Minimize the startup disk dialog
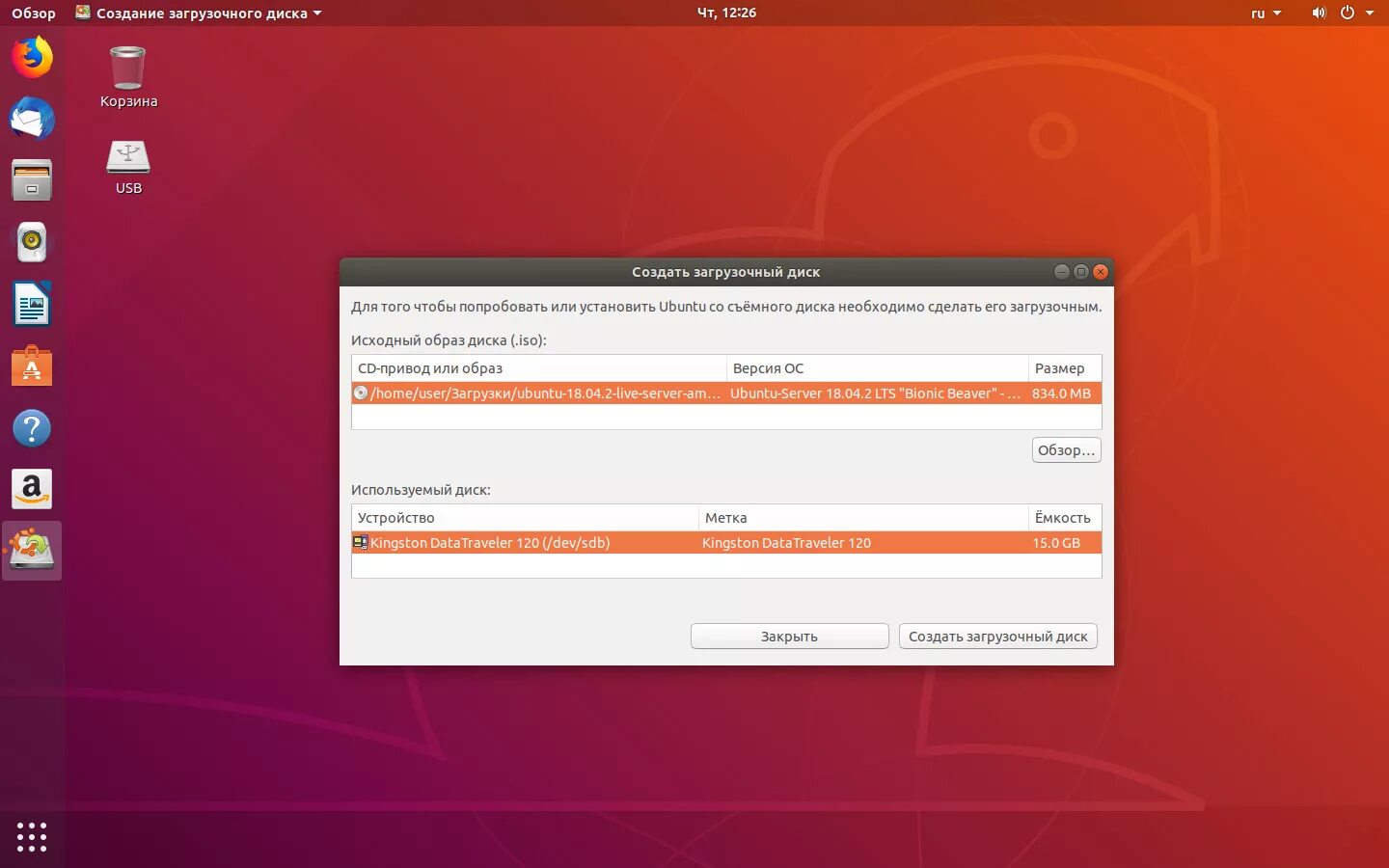 point(1061,272)
